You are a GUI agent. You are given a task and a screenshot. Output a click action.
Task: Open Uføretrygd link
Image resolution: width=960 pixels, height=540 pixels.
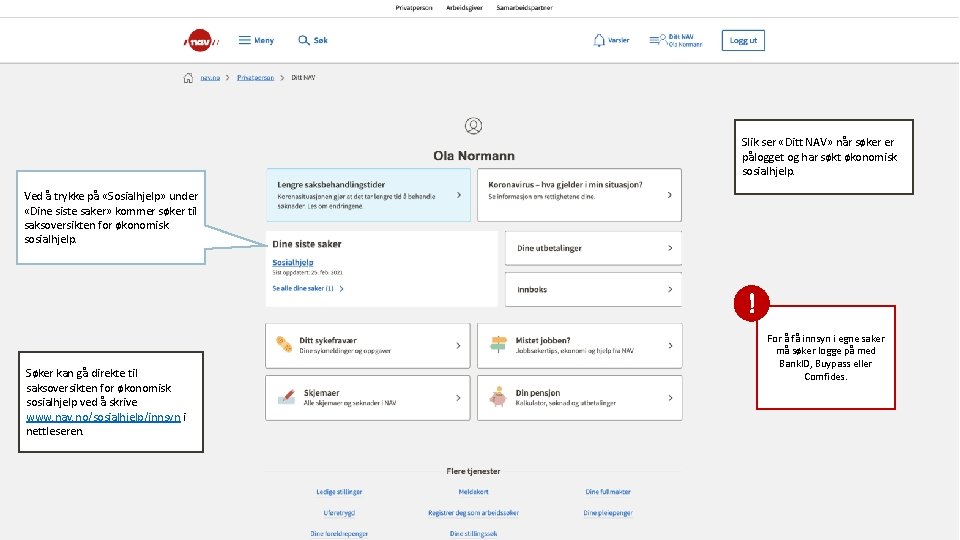click(339, 513)
